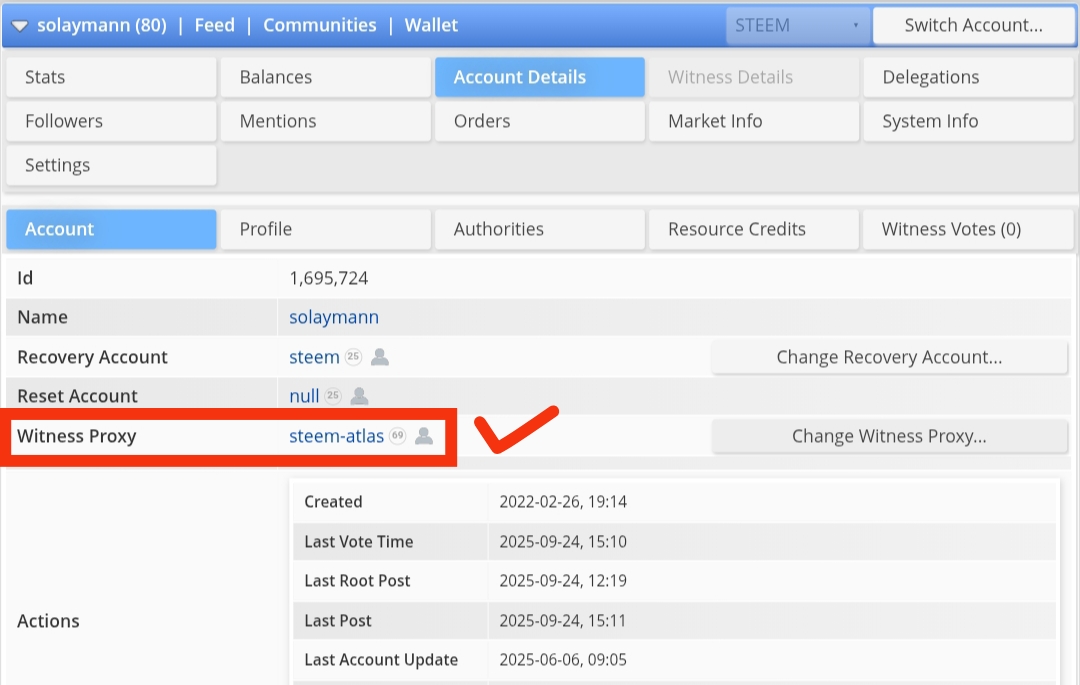
Task: Click reputation badge 25 next to steem
Action: click(353, 357)
